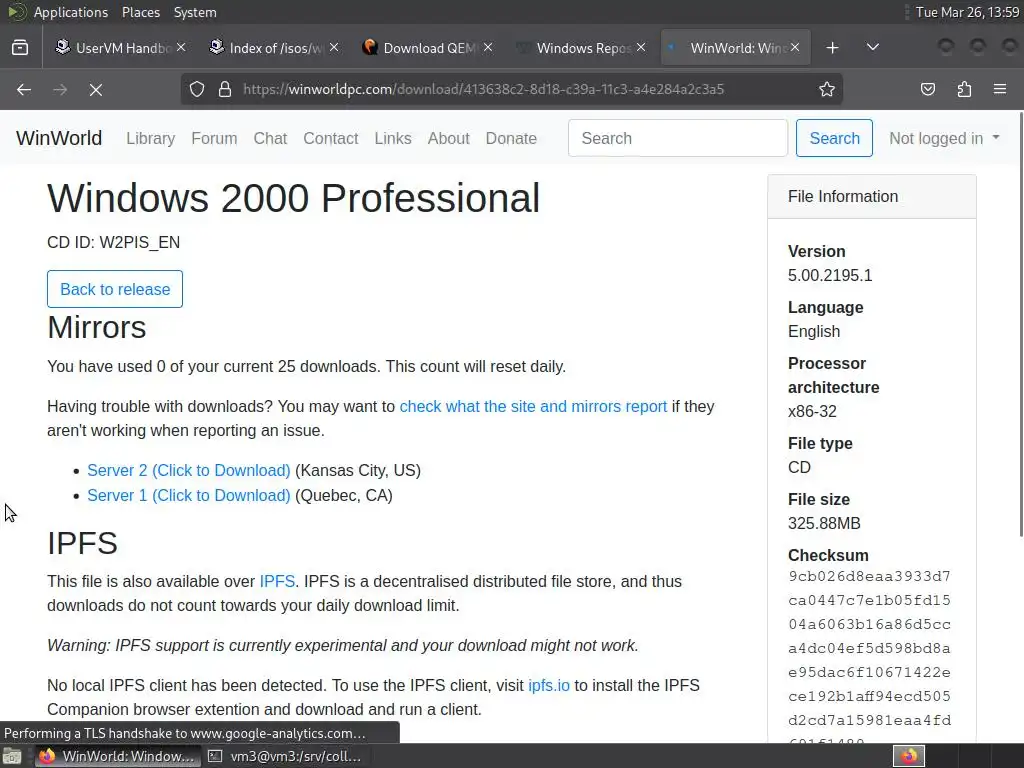Click the CD ID W2PIS_EN text
Screen dimensions: 1024x768
pyautogui.click(x=114, y=242)
